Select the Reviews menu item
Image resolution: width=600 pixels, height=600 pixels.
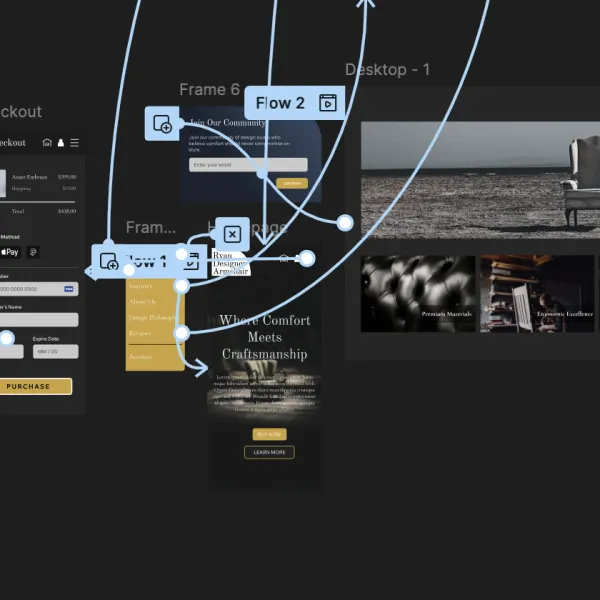(140, 333)
